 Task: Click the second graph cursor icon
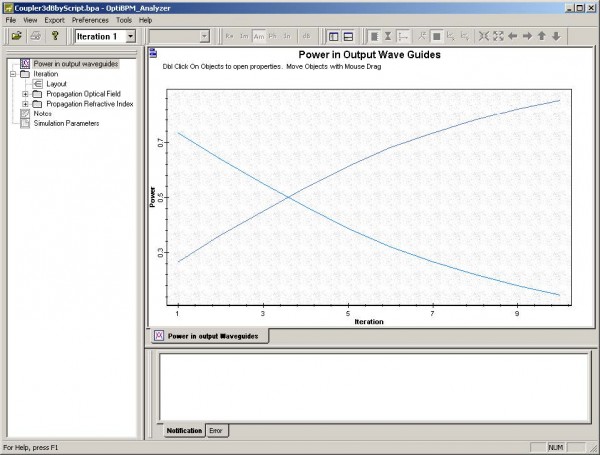tap(465, 36)
